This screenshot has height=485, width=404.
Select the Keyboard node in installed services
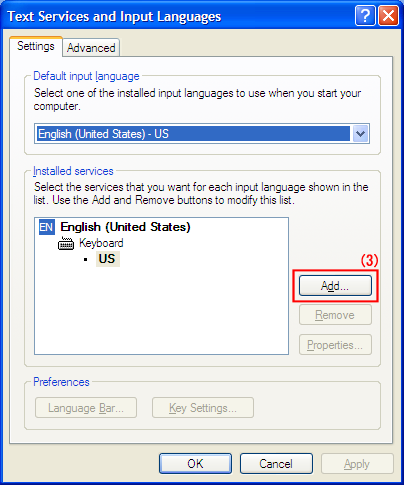(101, 243)
